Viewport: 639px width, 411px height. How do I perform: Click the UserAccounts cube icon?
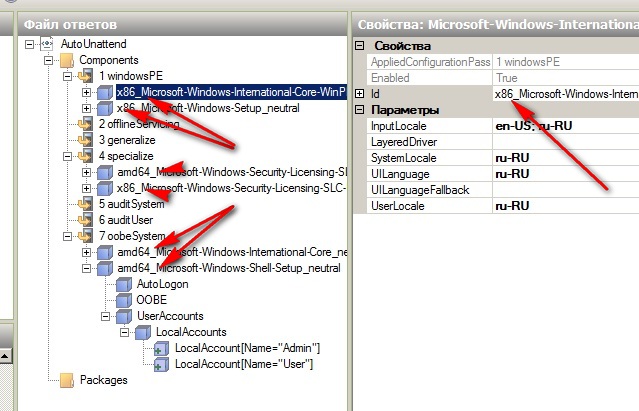point(124,316)
